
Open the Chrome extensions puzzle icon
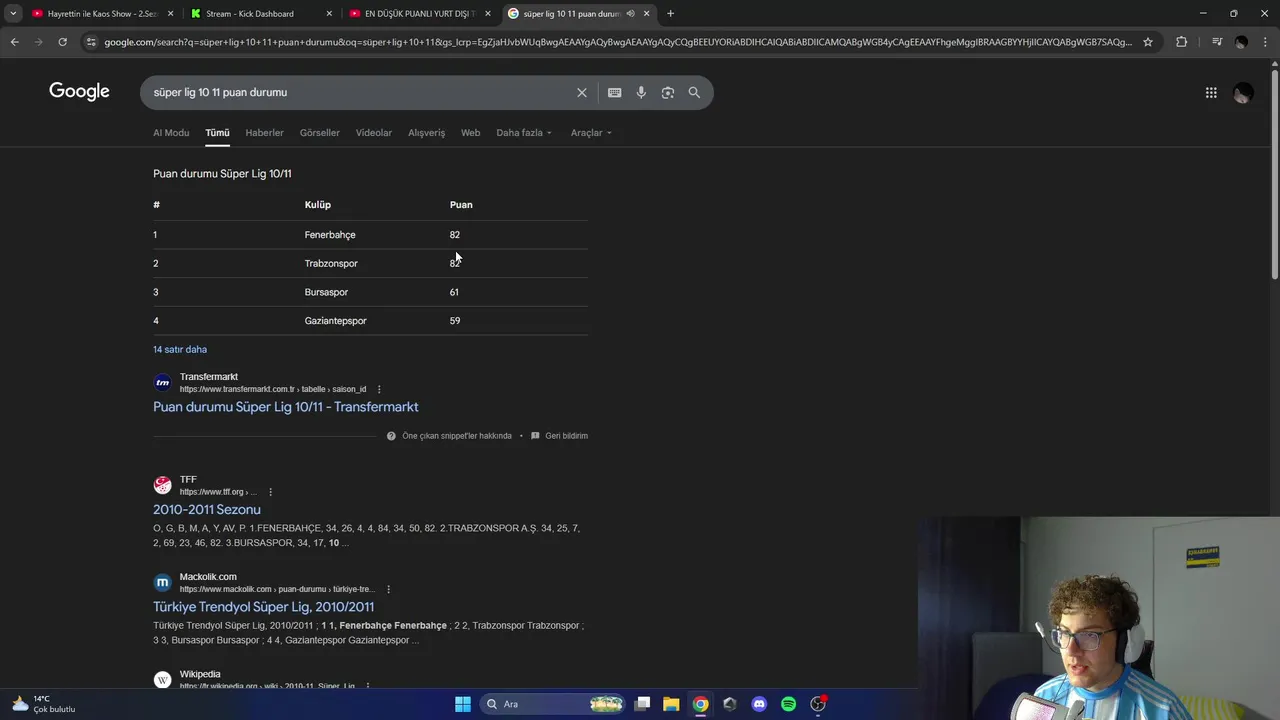(1181, 42)
